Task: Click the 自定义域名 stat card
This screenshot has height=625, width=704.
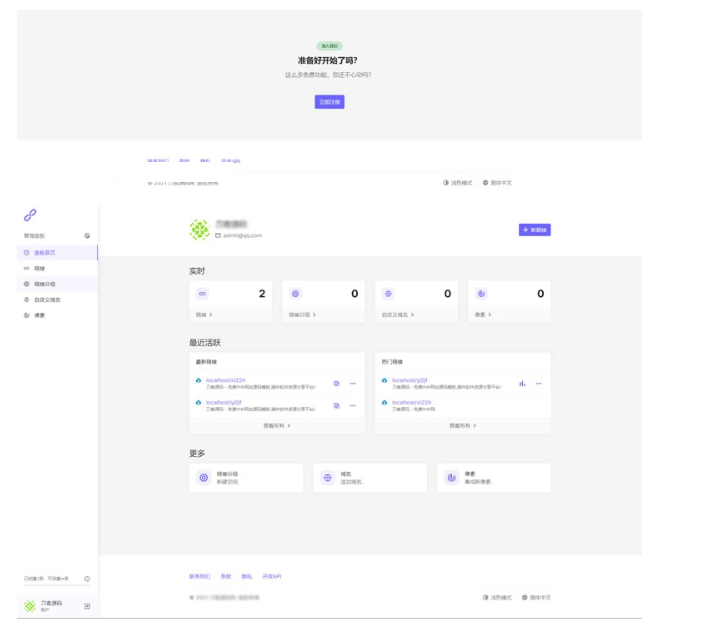Action: [x=418, y=302]
